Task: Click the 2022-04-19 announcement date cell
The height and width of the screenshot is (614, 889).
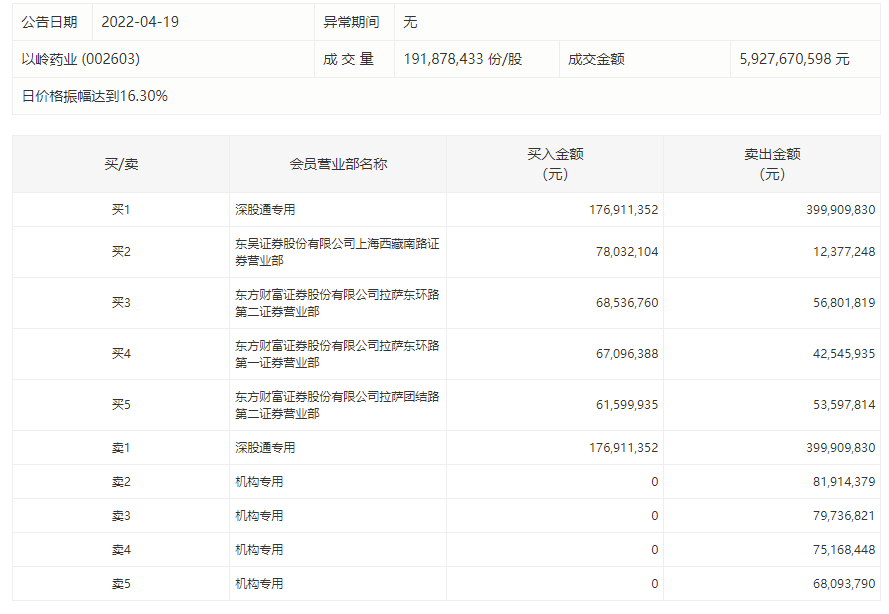Action: click(x=140, y=21)
